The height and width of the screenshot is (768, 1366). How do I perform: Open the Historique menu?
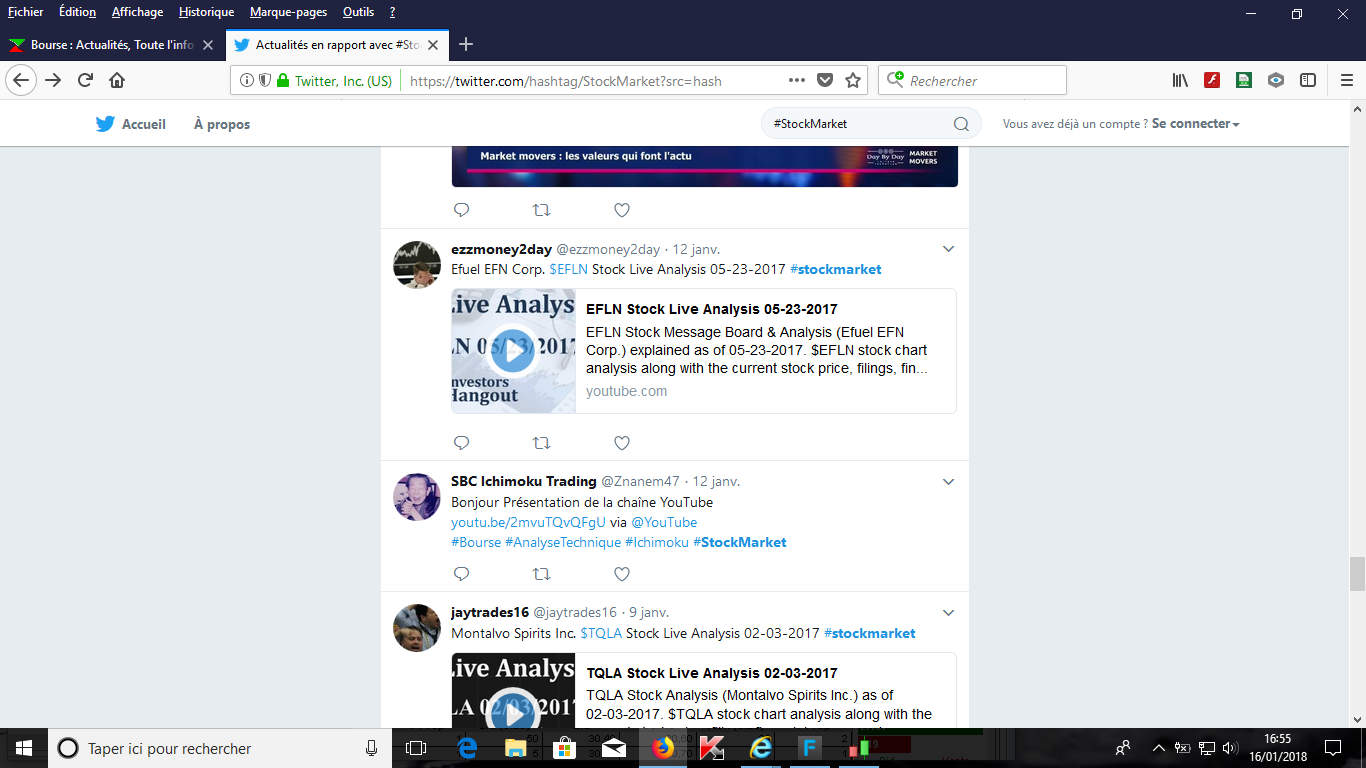[x=206, y=12]
